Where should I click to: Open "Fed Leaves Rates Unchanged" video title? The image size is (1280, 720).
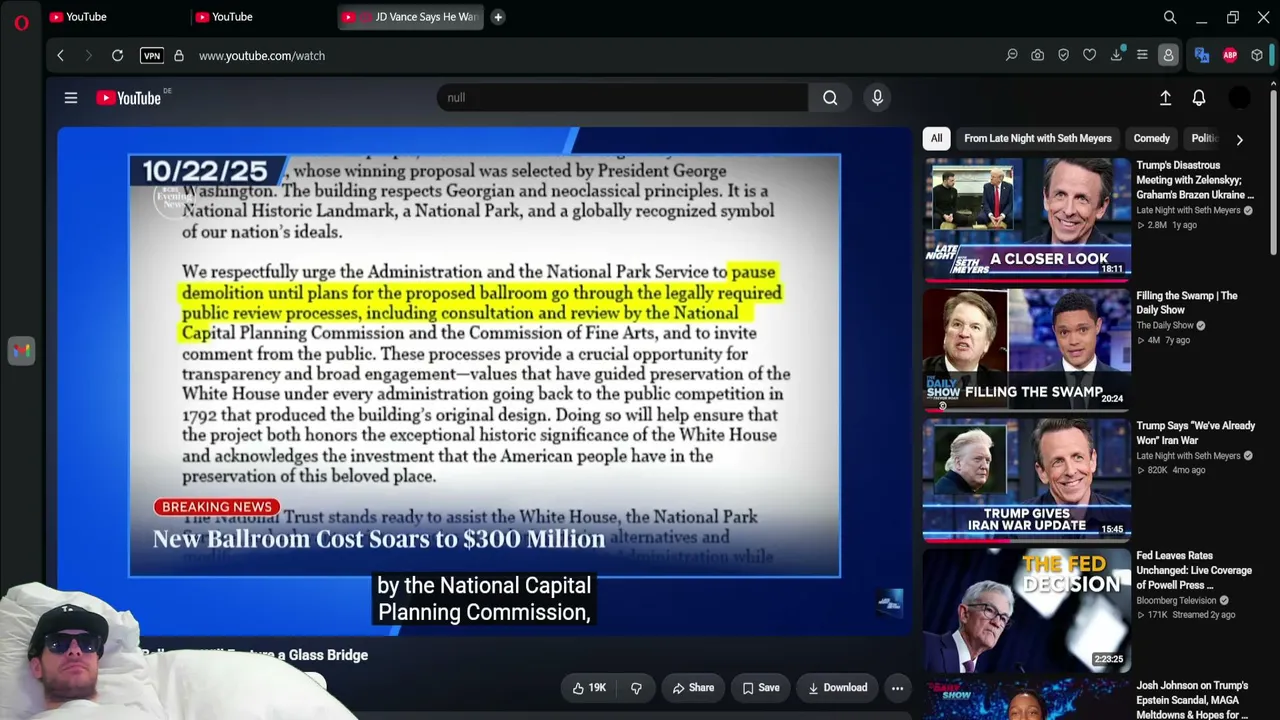coord(1194,570)
